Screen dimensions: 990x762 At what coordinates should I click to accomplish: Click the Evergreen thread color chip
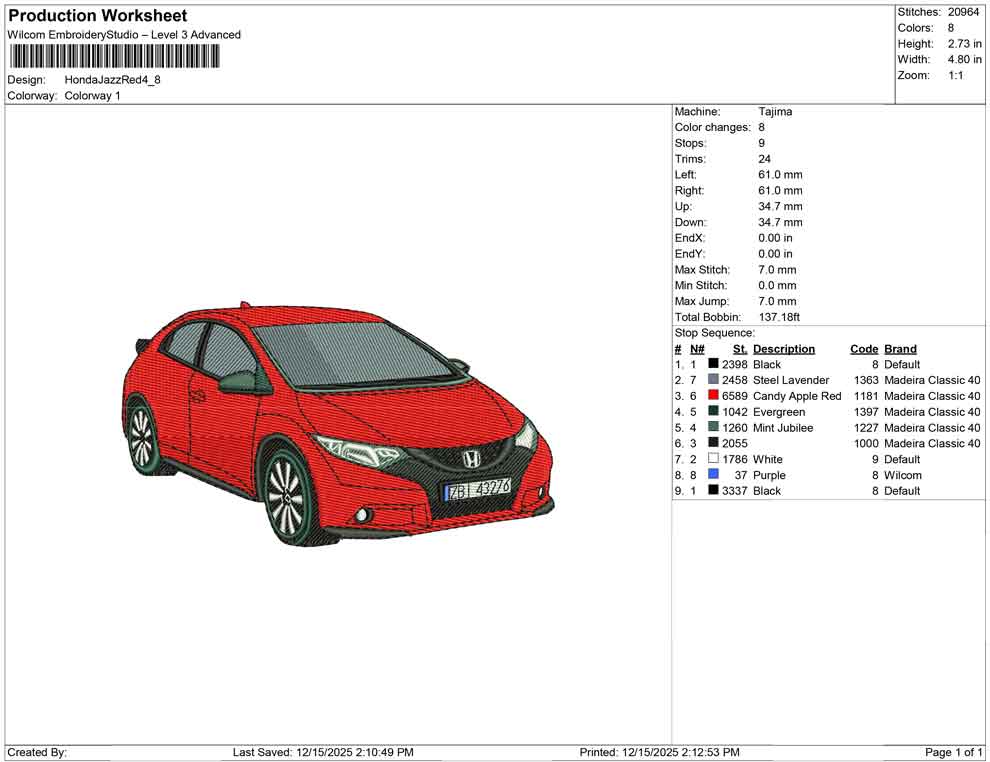click(713, 412)
